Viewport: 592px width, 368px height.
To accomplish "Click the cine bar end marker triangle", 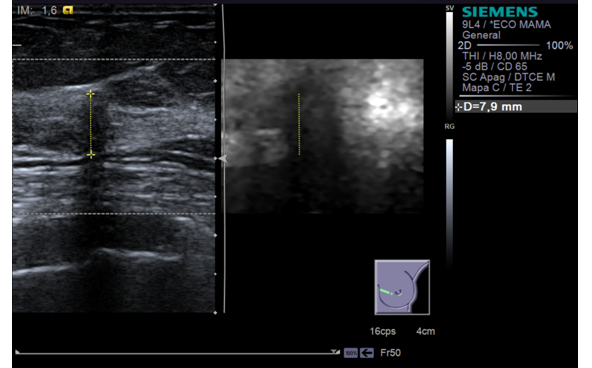I will [x=335, y=351].
